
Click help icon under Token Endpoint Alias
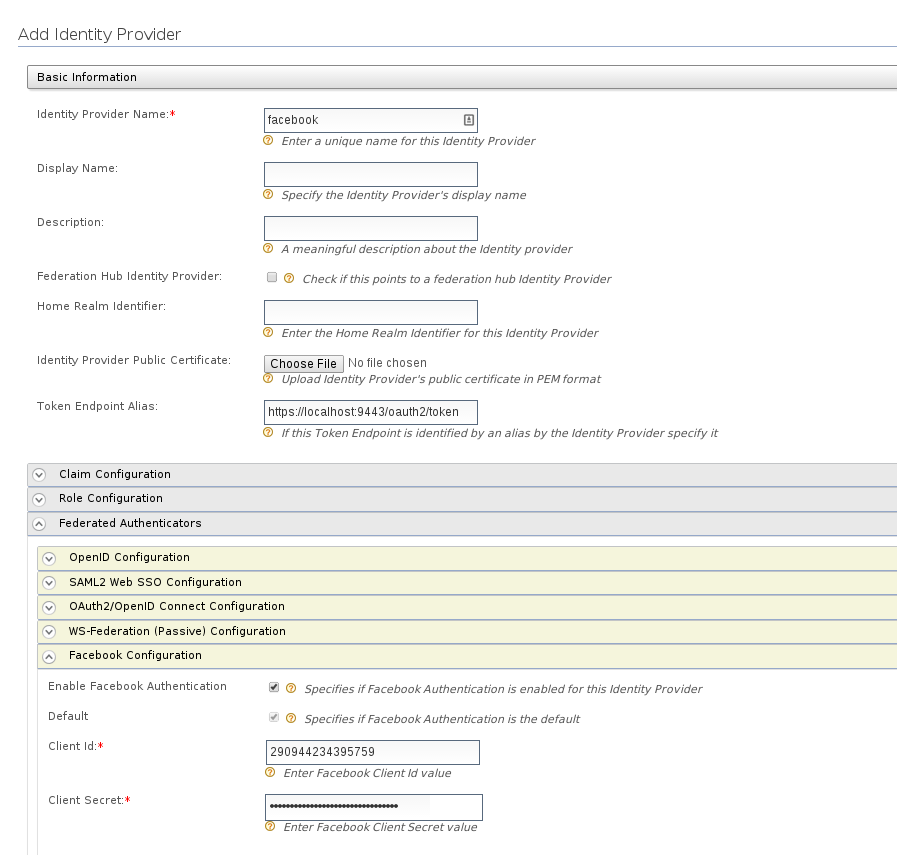[x=268, y=432]
